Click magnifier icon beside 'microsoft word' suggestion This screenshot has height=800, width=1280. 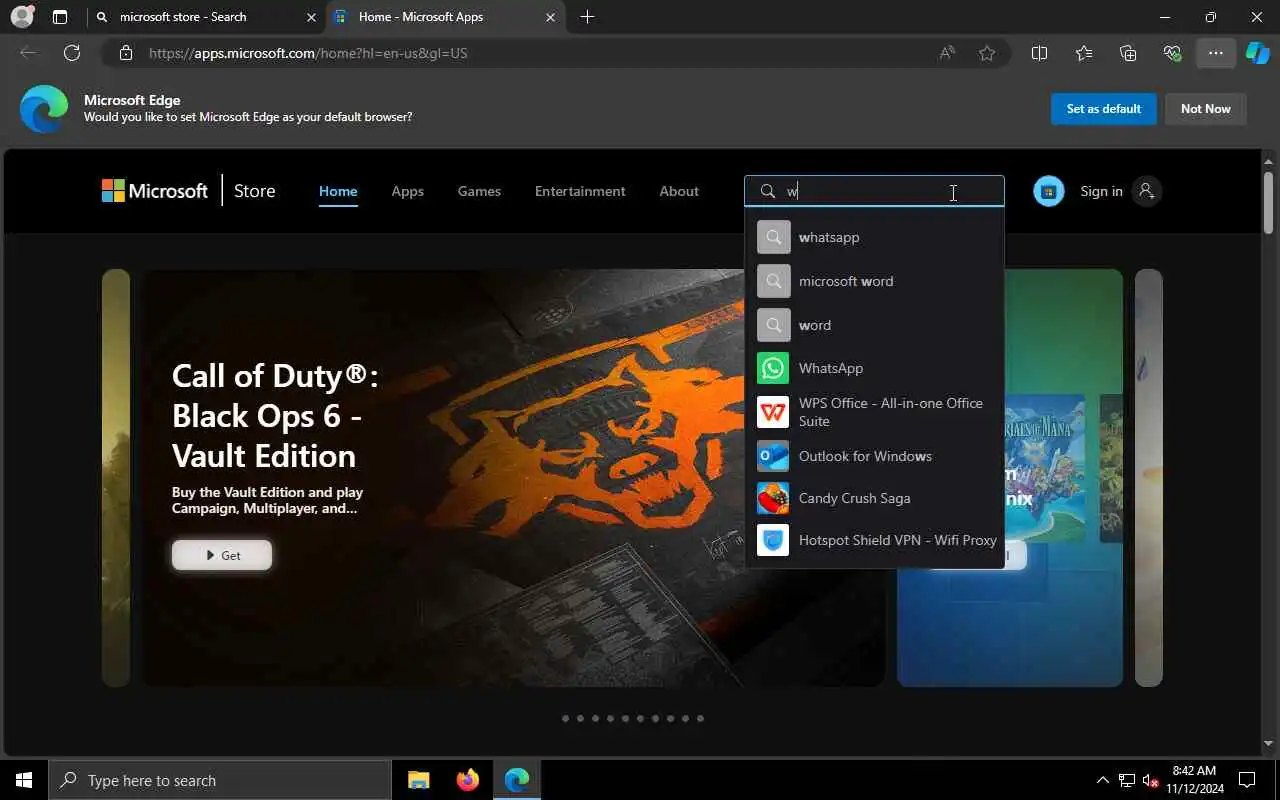(773, 281)
